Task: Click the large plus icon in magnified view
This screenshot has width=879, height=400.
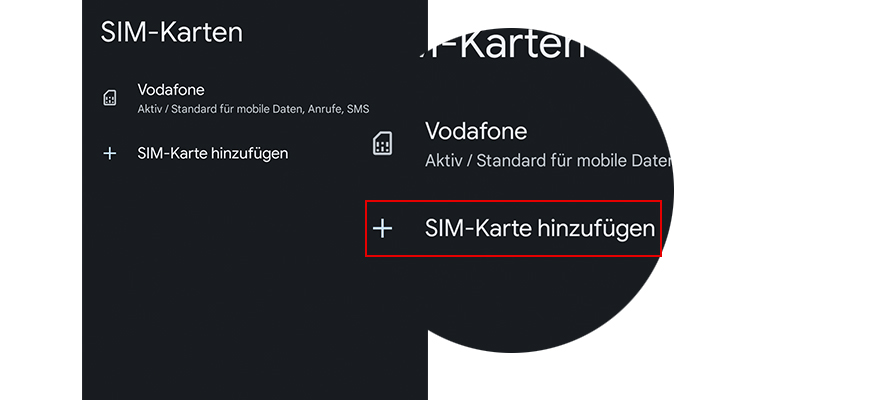Action: tap(382, 229)
